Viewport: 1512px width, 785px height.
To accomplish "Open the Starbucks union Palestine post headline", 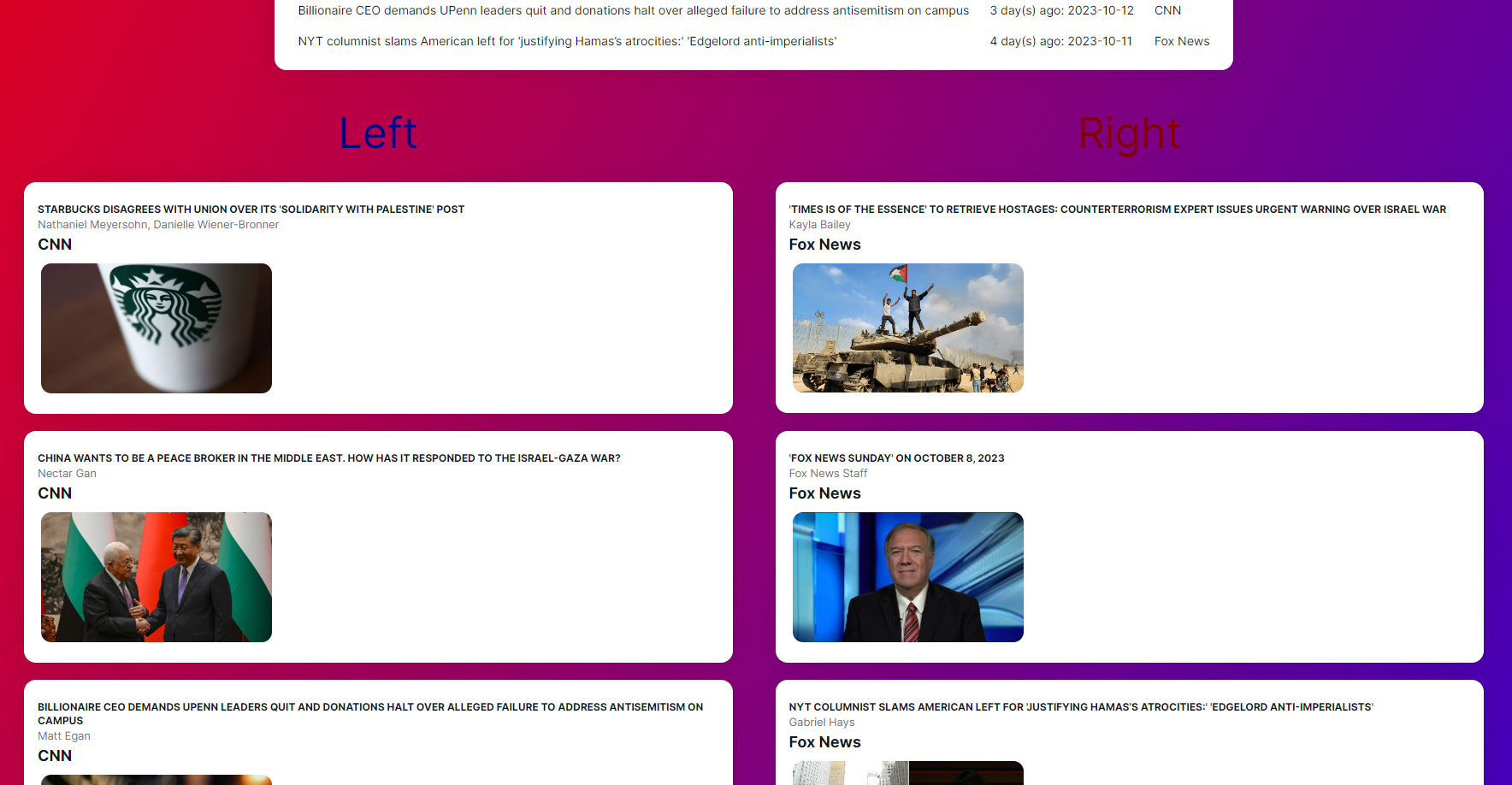I will point(251,210).
